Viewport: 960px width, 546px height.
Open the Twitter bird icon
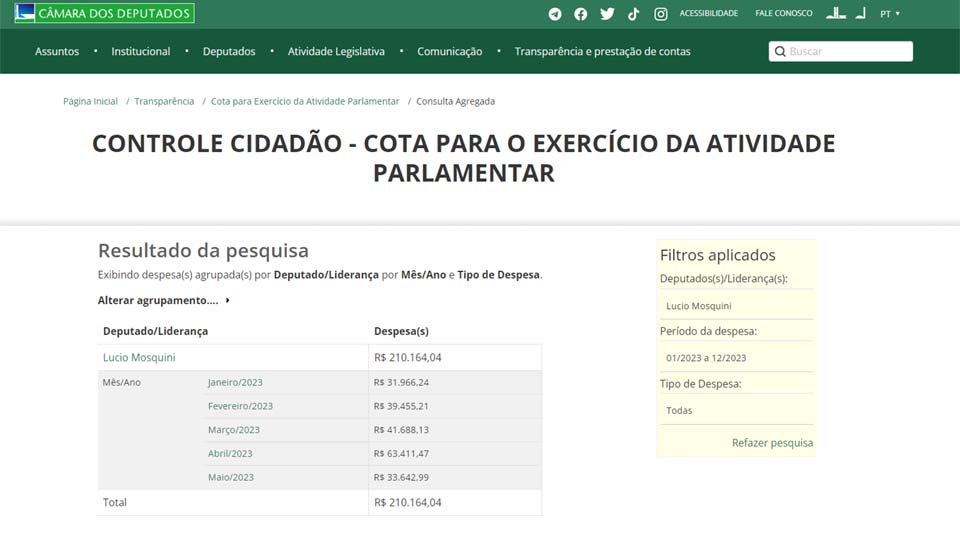[x=607, y=14]
